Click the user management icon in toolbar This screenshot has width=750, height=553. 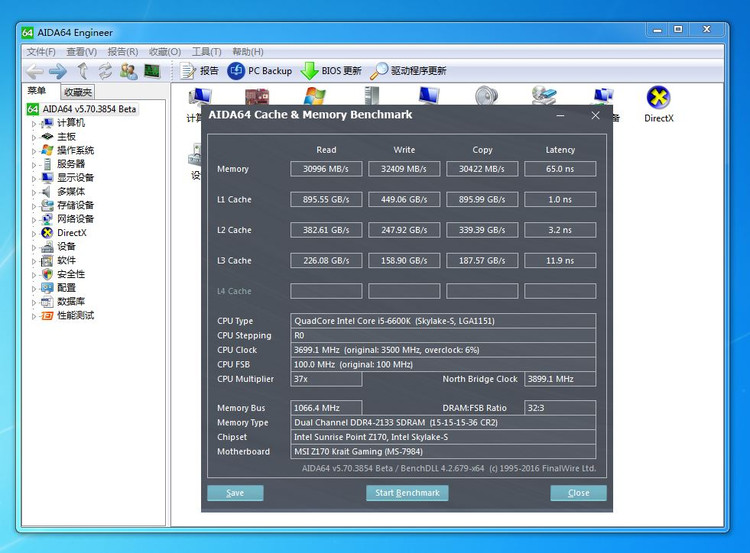pyautogui.click(x=128, y=71)
